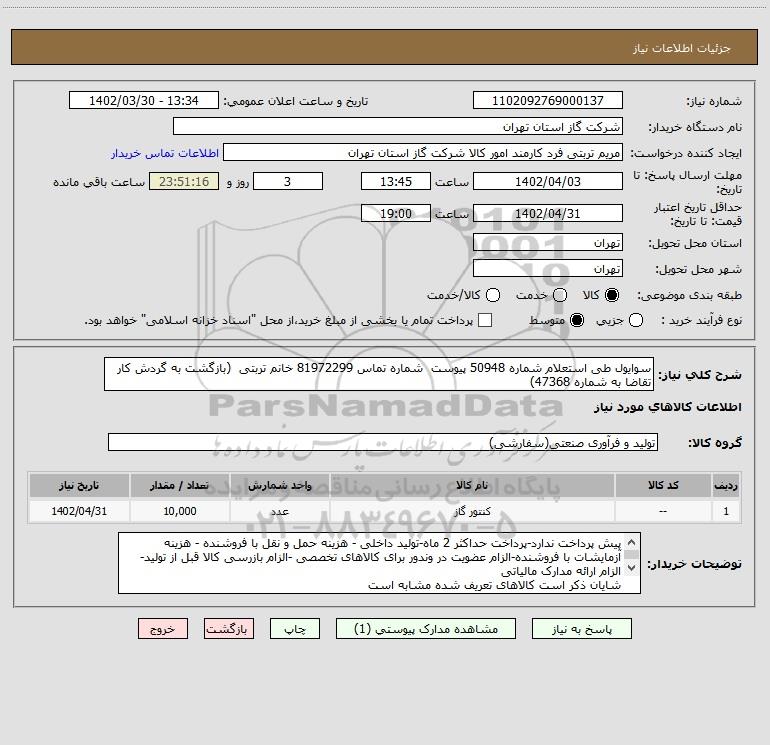Click the delivery province field تهران
770x745 pixels.
[x=548, y=243]
